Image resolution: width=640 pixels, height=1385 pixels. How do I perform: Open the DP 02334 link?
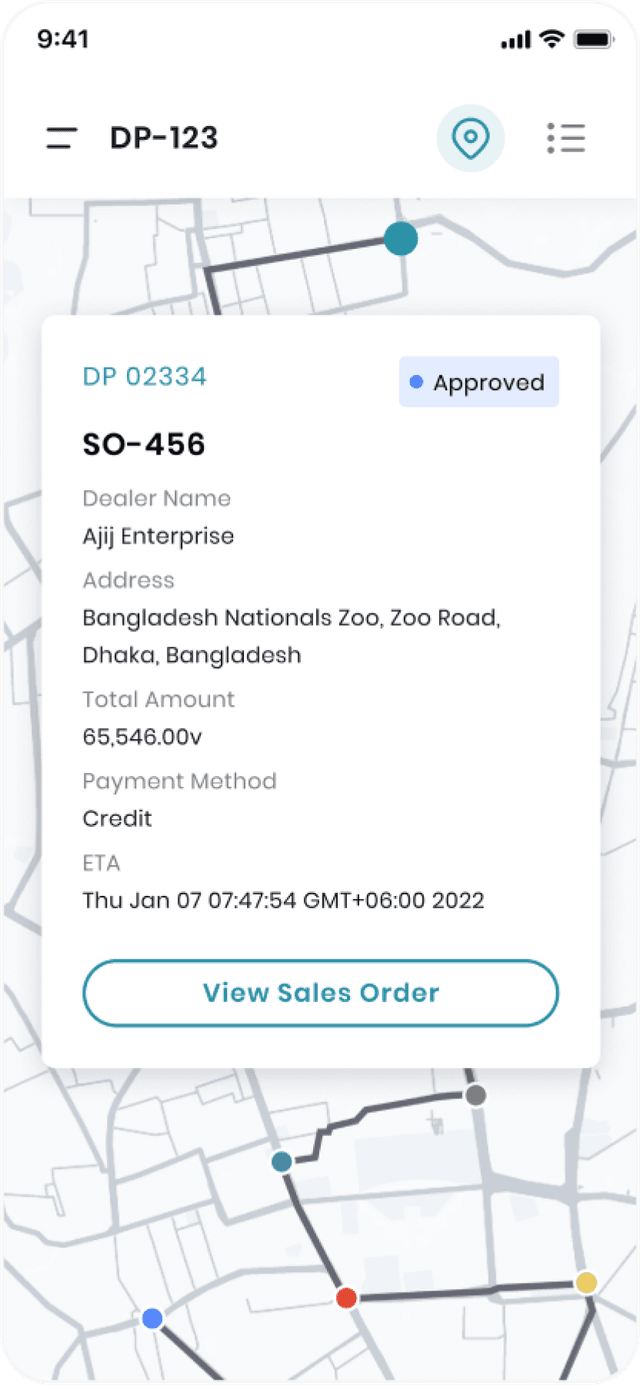[145, 377]
